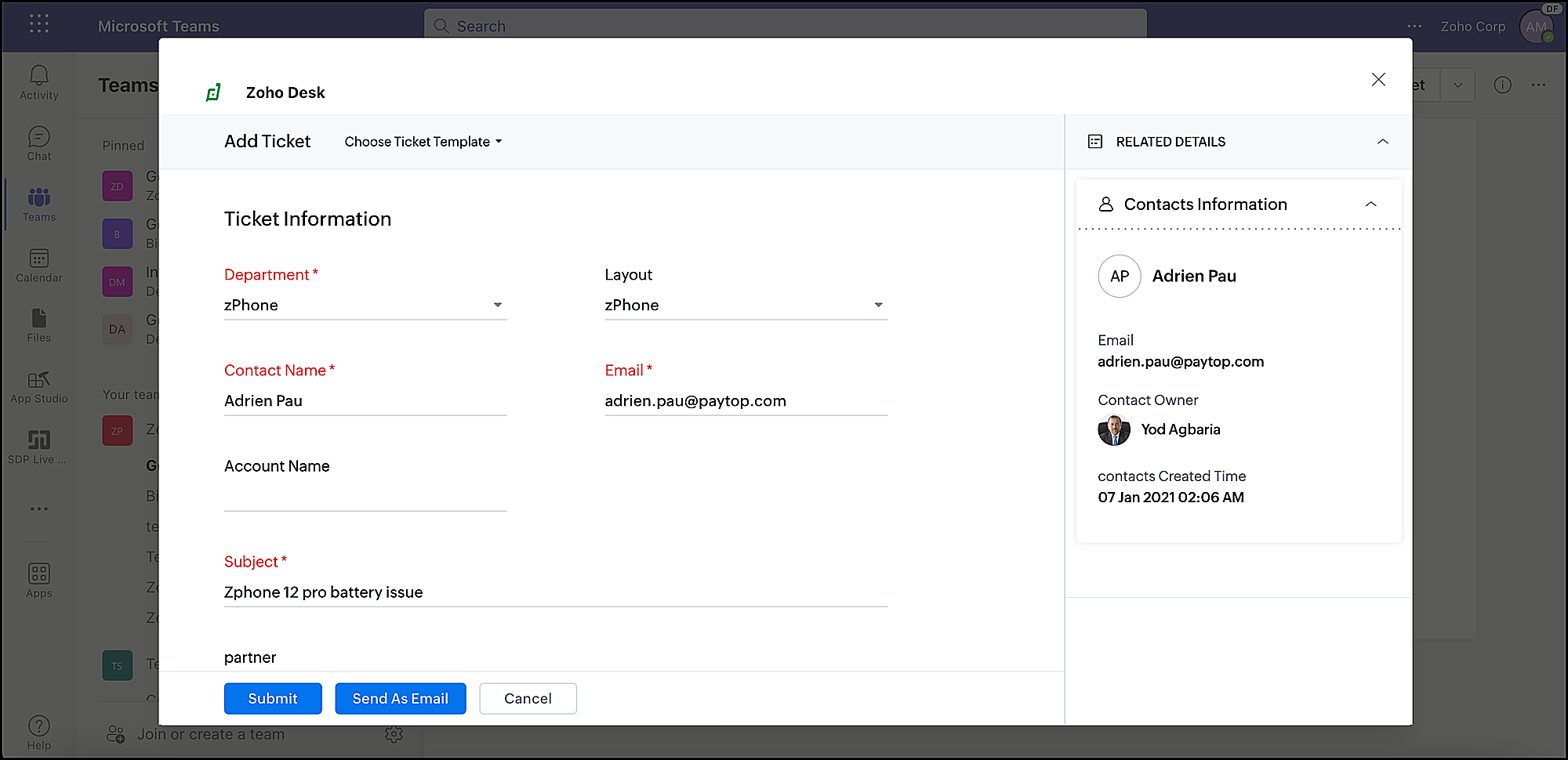This screenshot has height=760, width=1568.
Task: Click the Zoho Corp organization name
Action: [x=1473, y=27]
